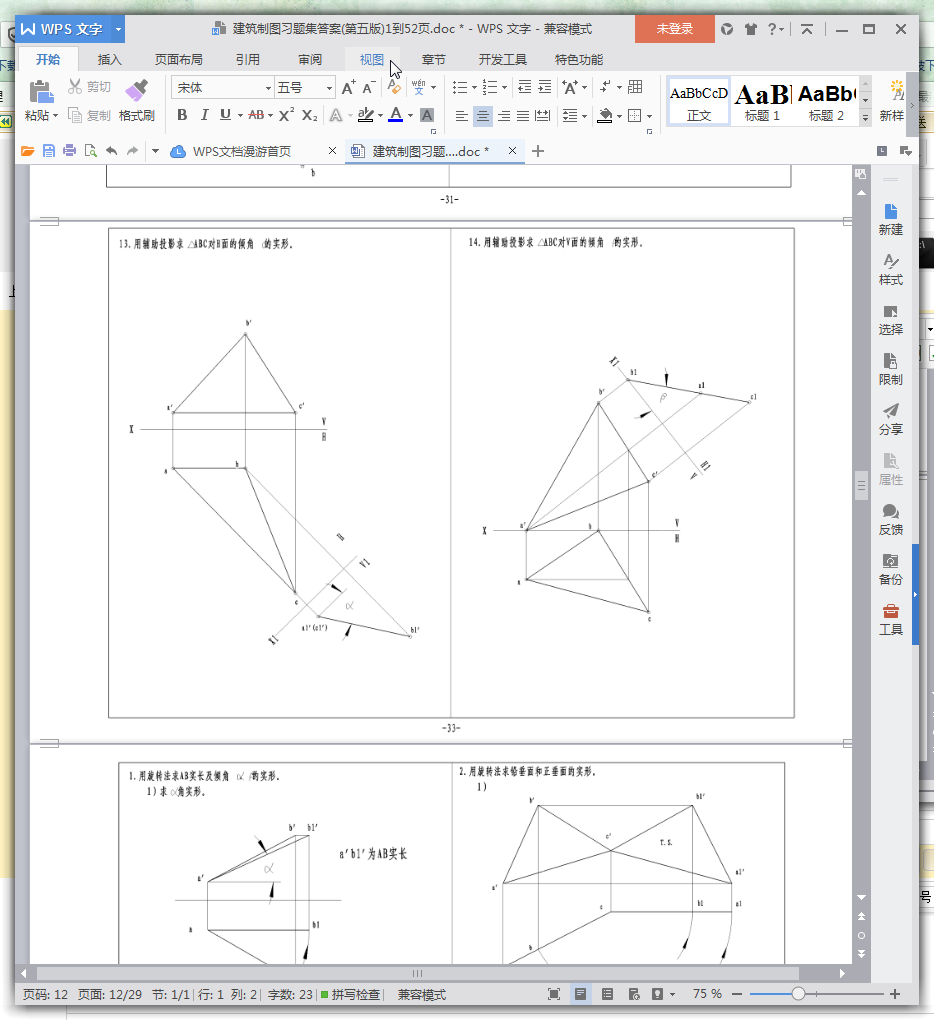Increase font size with A+ icon
This screenshot has height=1020, width=934.
click(349, 87)
